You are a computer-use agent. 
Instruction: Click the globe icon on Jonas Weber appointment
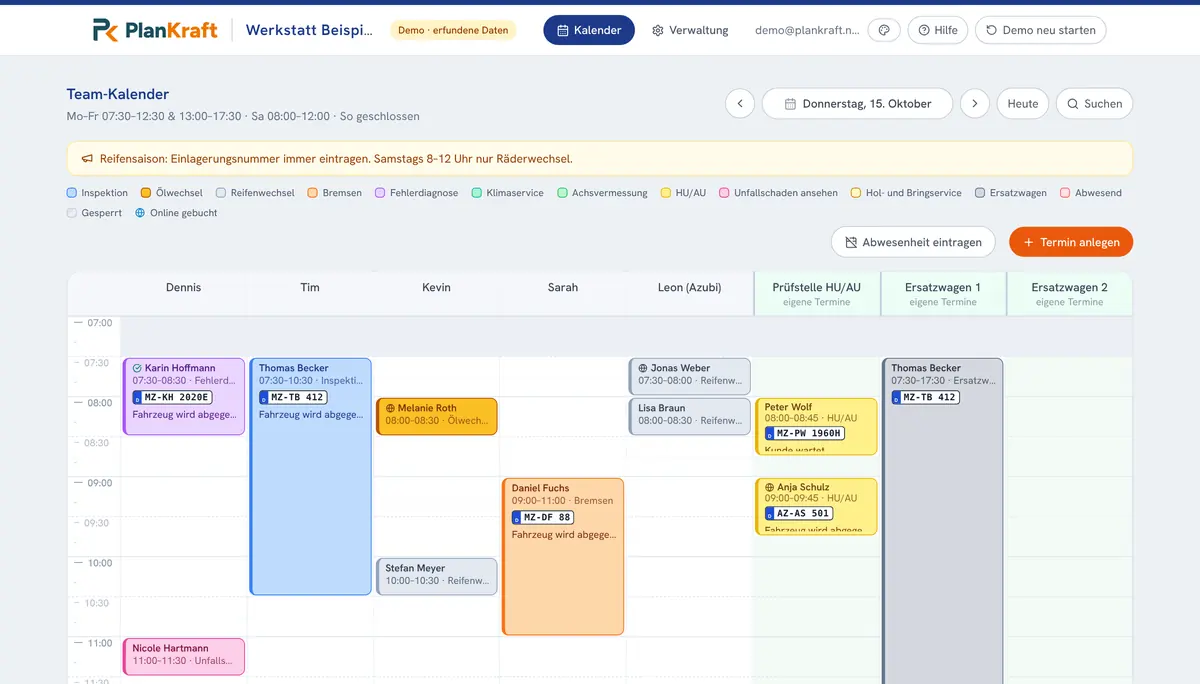pos(643,368)
